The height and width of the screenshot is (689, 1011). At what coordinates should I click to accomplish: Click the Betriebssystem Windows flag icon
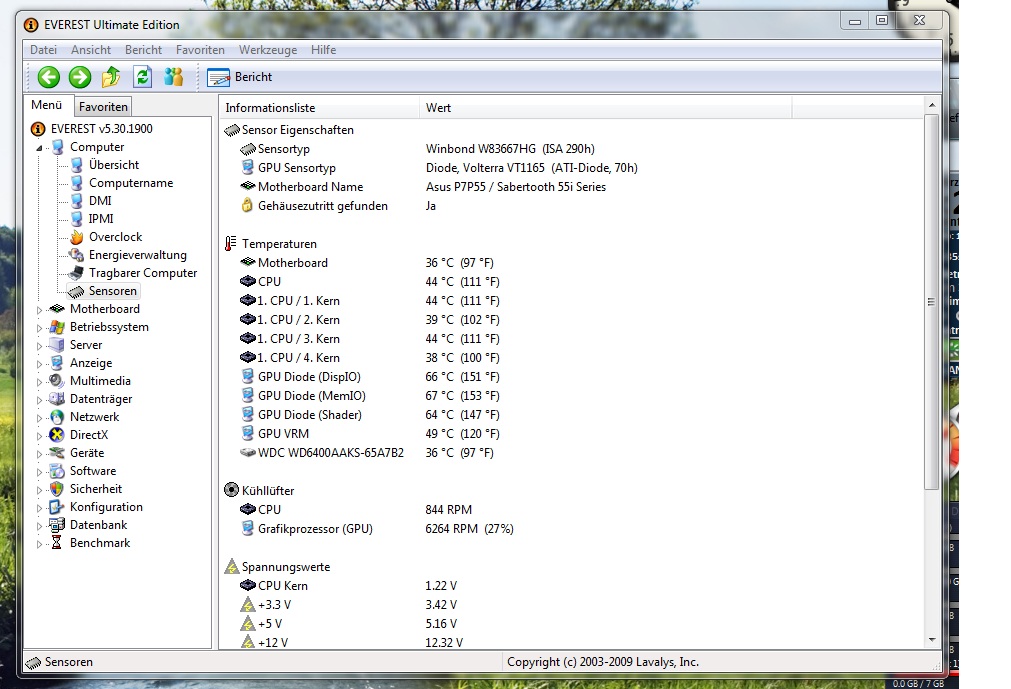[x=57, y=327]
